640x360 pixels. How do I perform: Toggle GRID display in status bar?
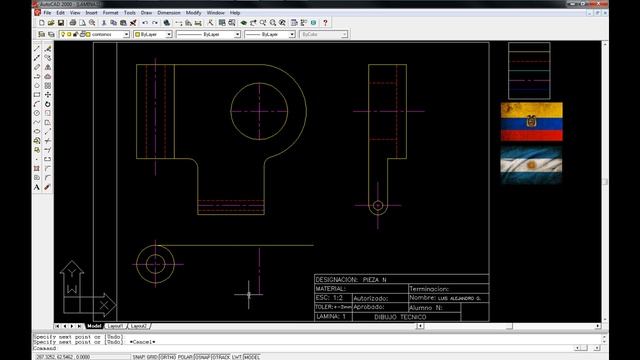click(152, 357)
